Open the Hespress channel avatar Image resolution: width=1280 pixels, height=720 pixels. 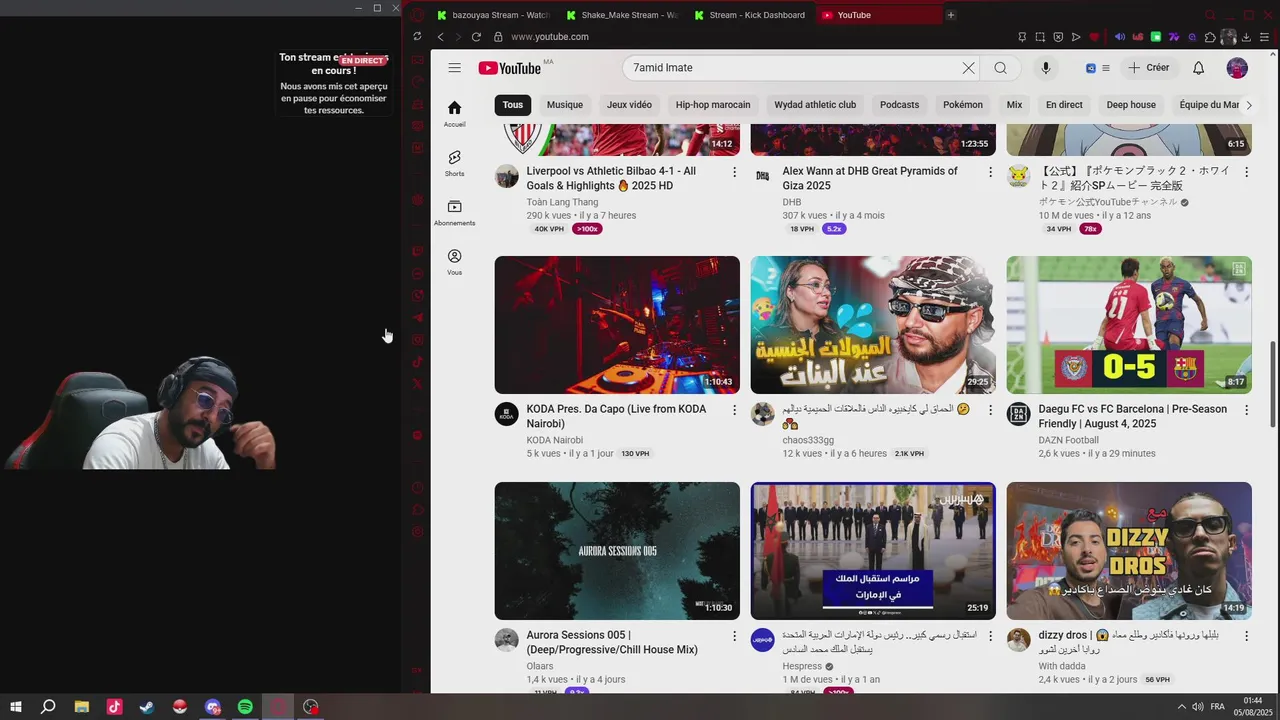point(763,640)
